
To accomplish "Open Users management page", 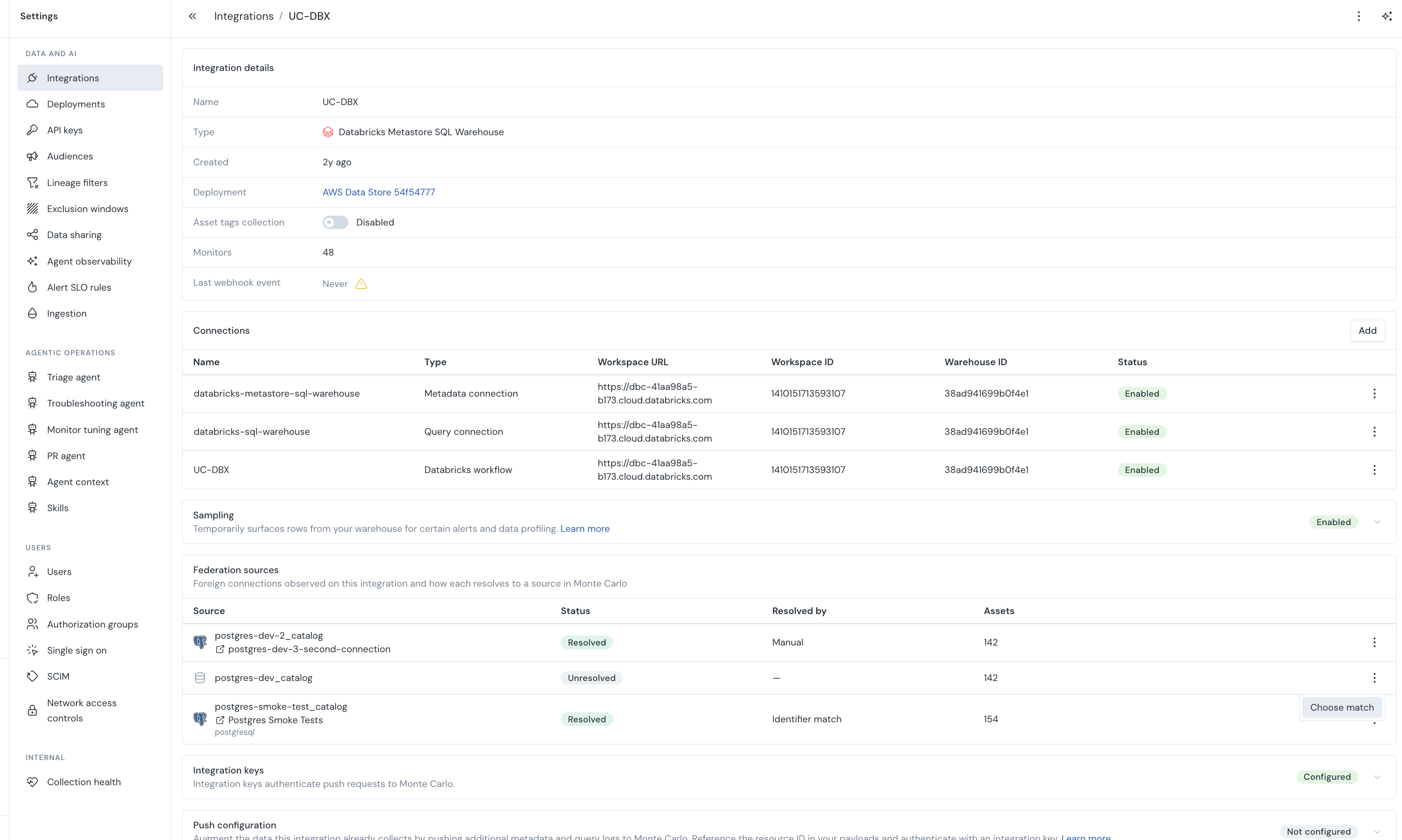I will point(90,572).
